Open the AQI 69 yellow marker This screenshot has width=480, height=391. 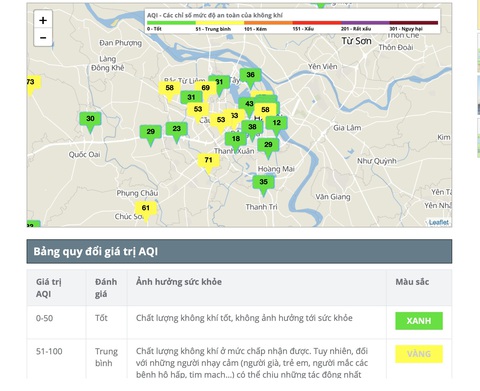206,88
